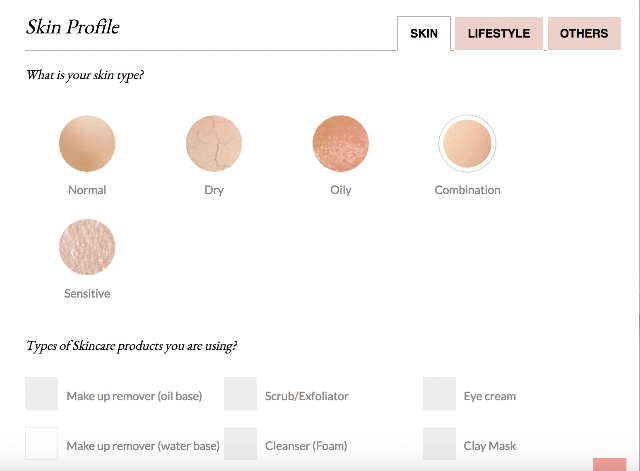Screen dimensions: 640x471
Task: Click the Dry label text
Action: tap(214, 191)
